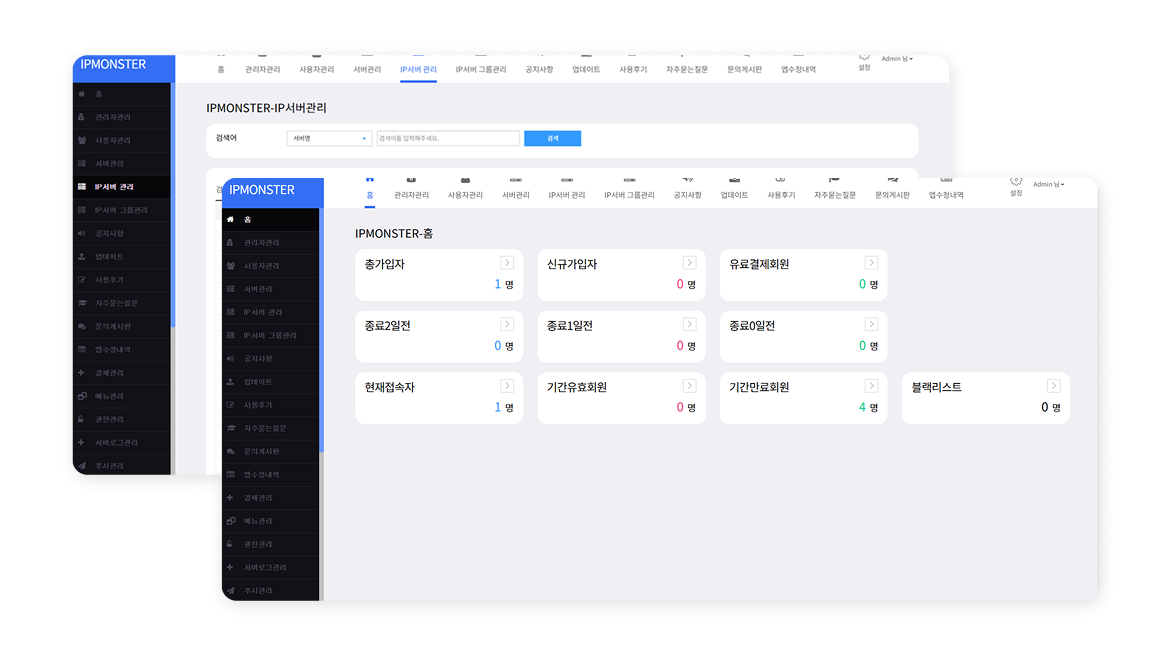The width and height of the screenshot is (1172, 656).
Task: Select 자주묻는질문 tab in back window
Action: 687,67
